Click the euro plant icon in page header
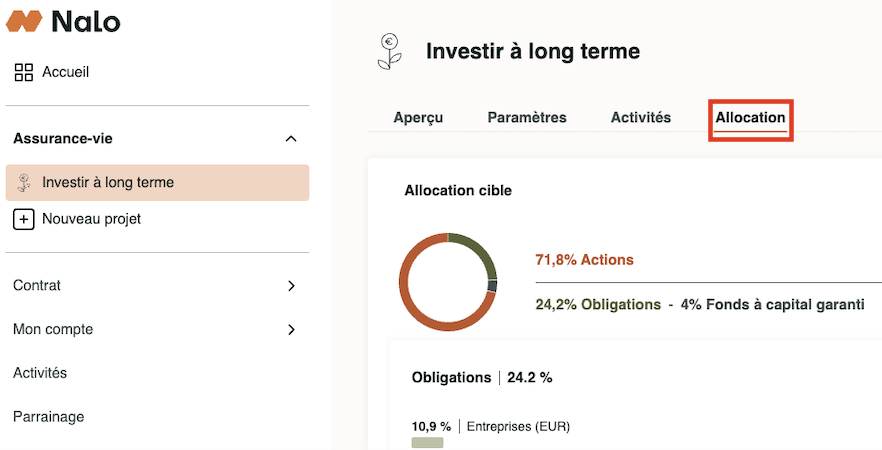Viewport: 882px width, 450px height. tap(390, 52)
